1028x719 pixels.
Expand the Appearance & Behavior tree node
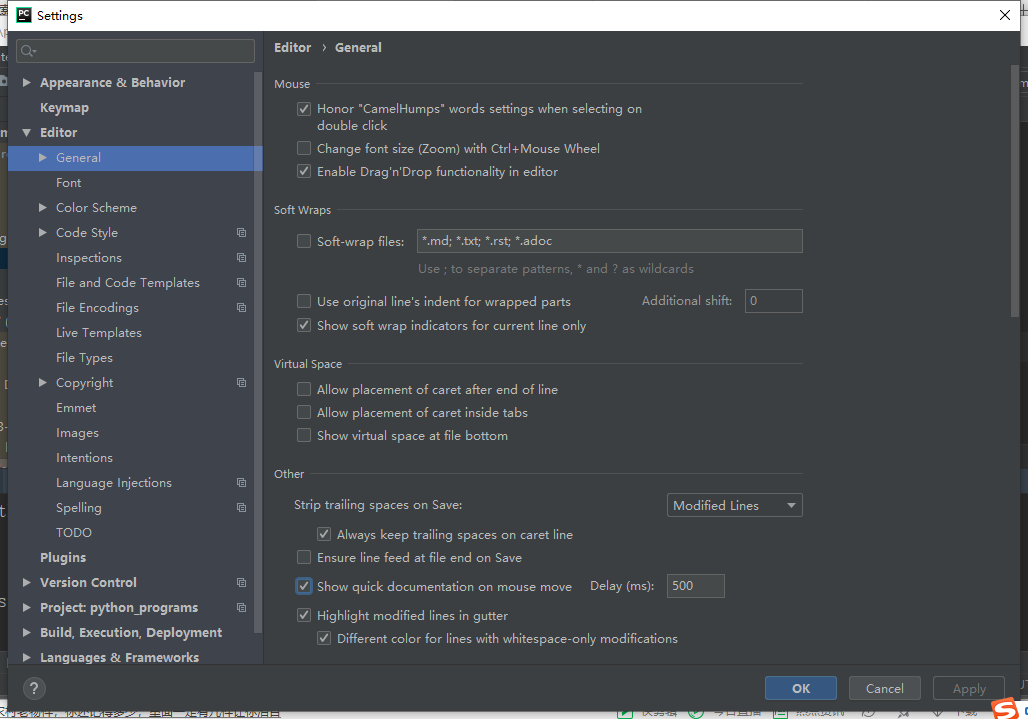click(x=27, y=83)
